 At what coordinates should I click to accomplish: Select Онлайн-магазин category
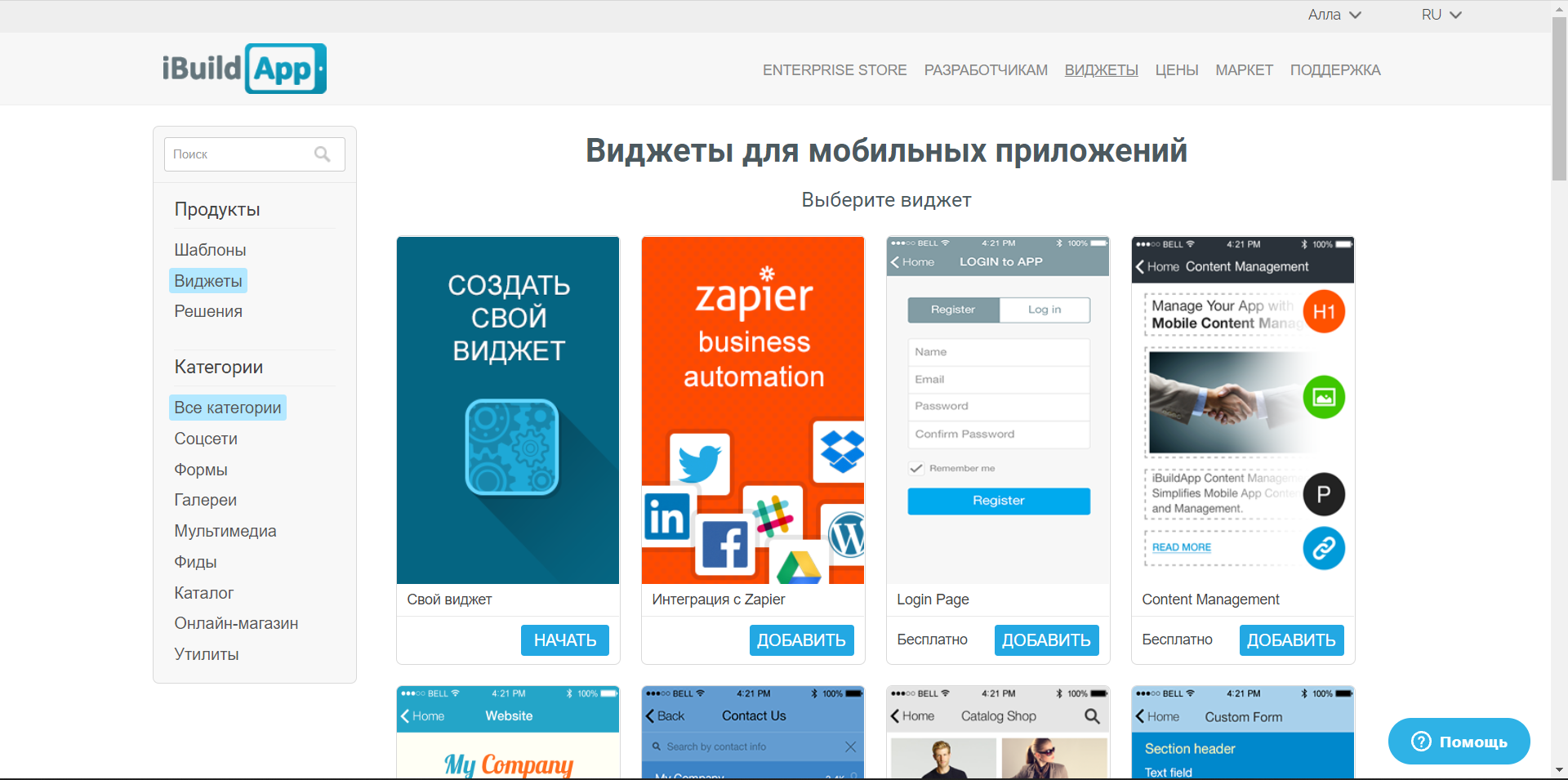236,623
